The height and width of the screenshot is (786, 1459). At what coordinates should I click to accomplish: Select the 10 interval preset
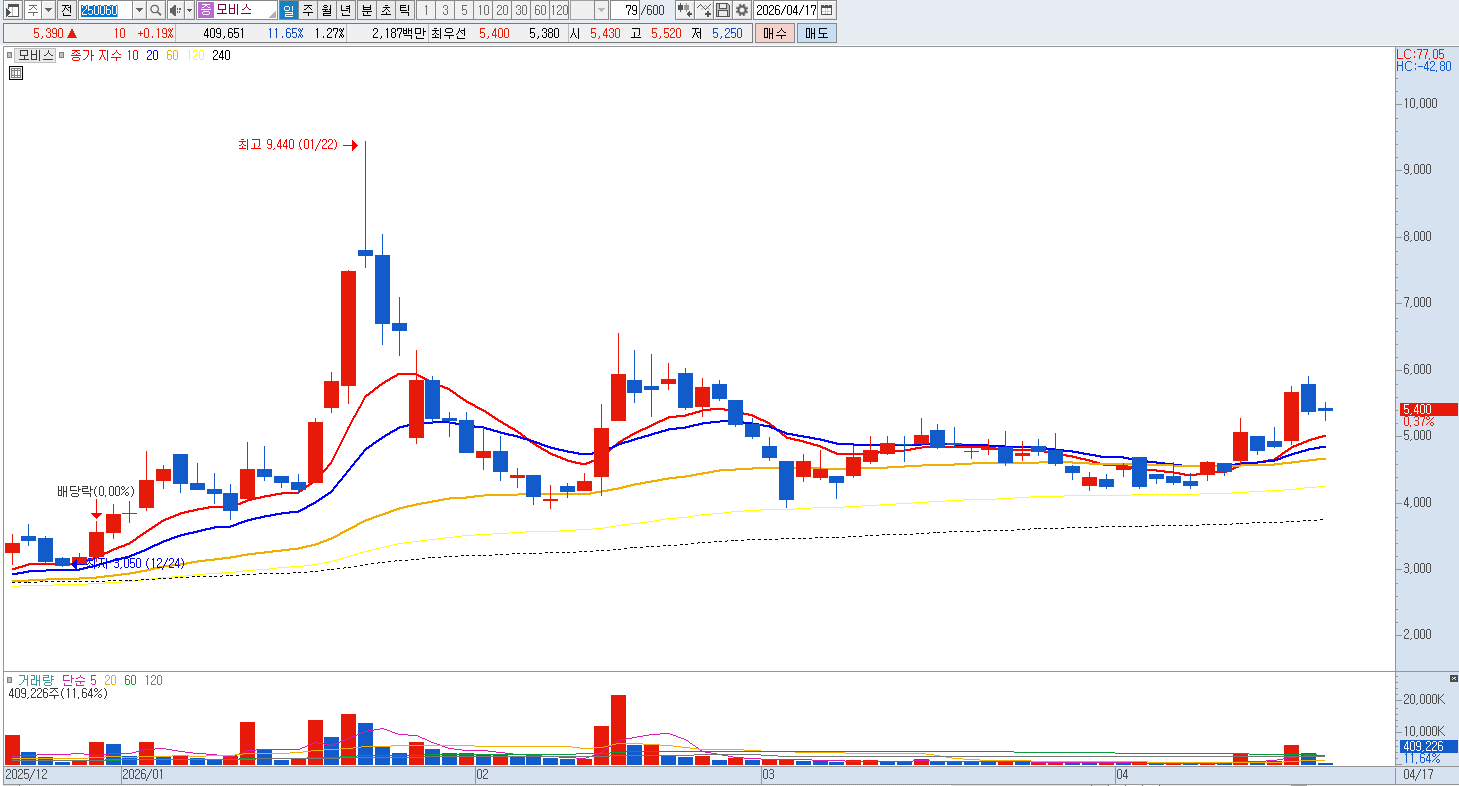[x=483, y=10]
